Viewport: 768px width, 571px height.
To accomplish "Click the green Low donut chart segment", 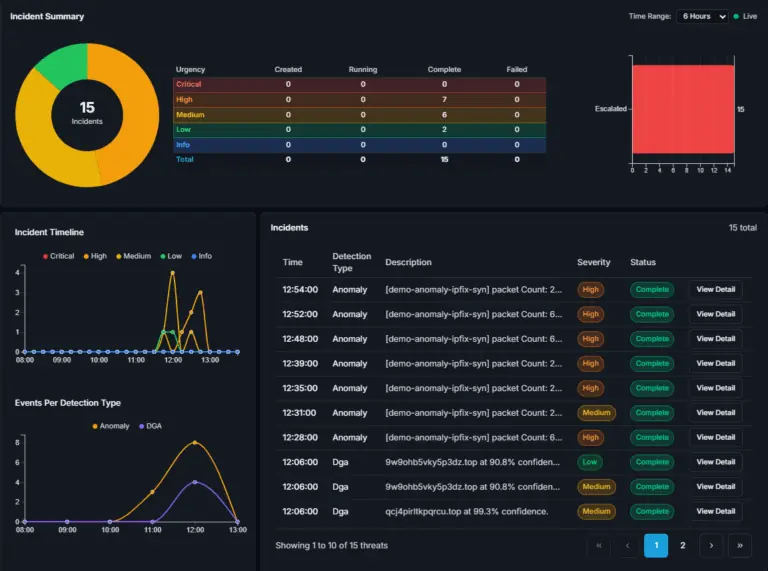I will (x=64, y=64).
